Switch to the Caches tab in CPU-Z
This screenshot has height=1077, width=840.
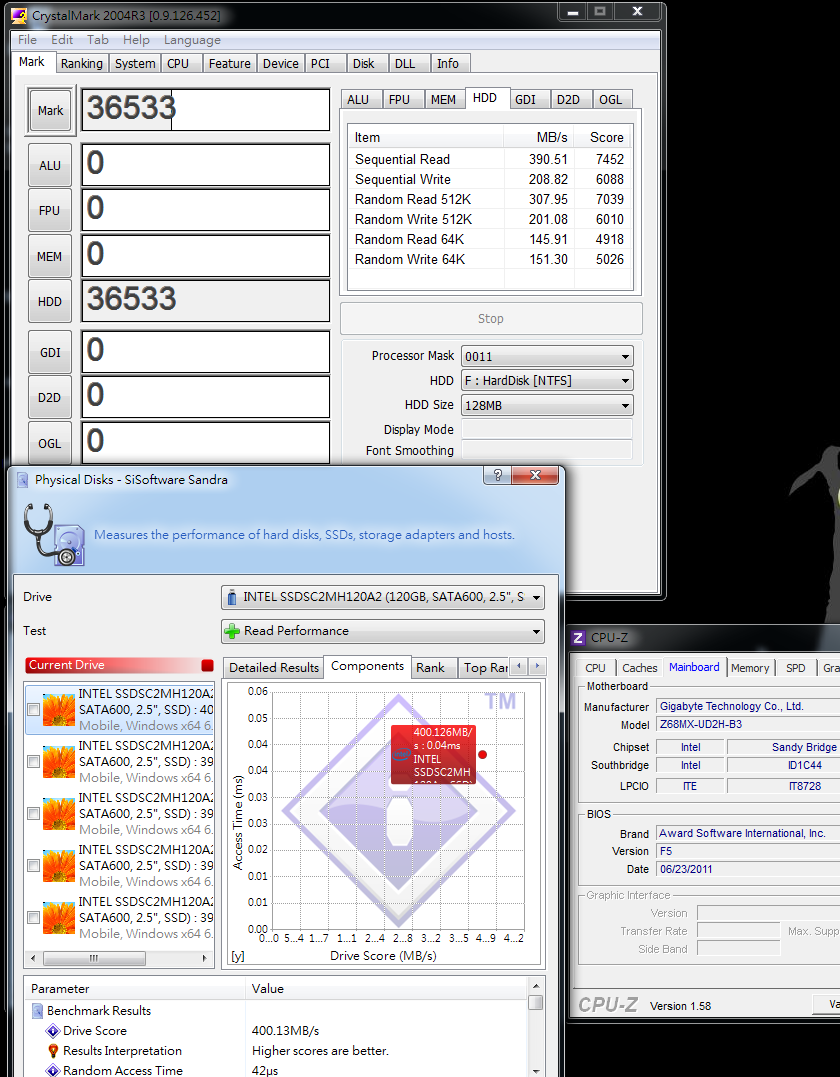(639, 668)
